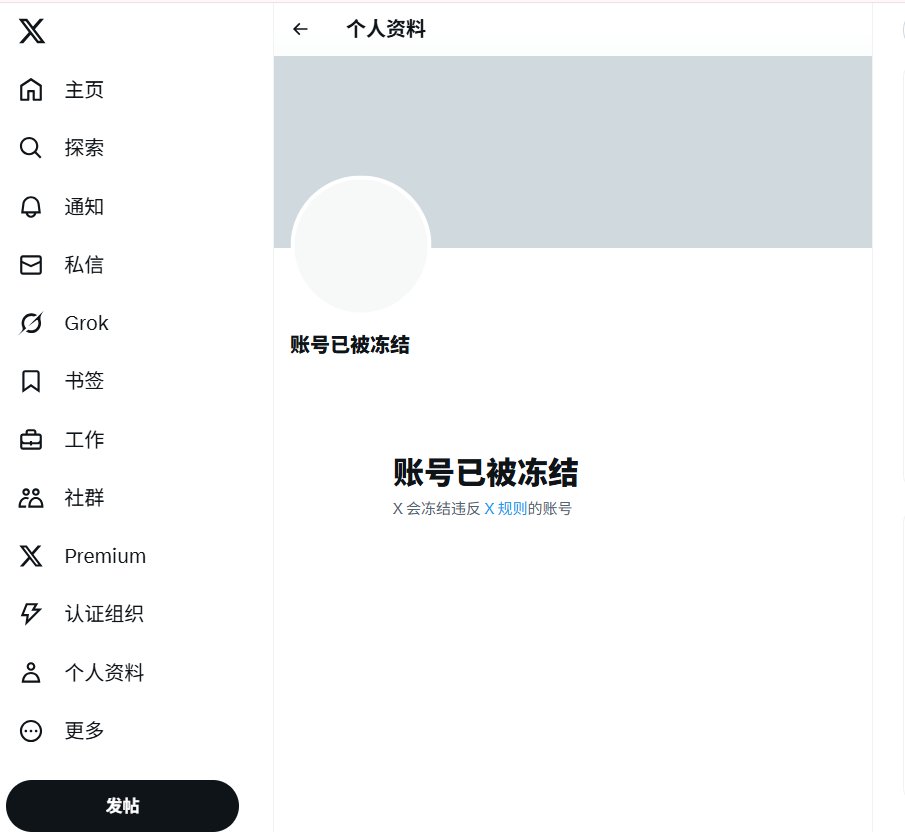Select the 探索 (Explore) magnifier icon
This screenshot has height=832, width=905.
click(x=30, y=148)
